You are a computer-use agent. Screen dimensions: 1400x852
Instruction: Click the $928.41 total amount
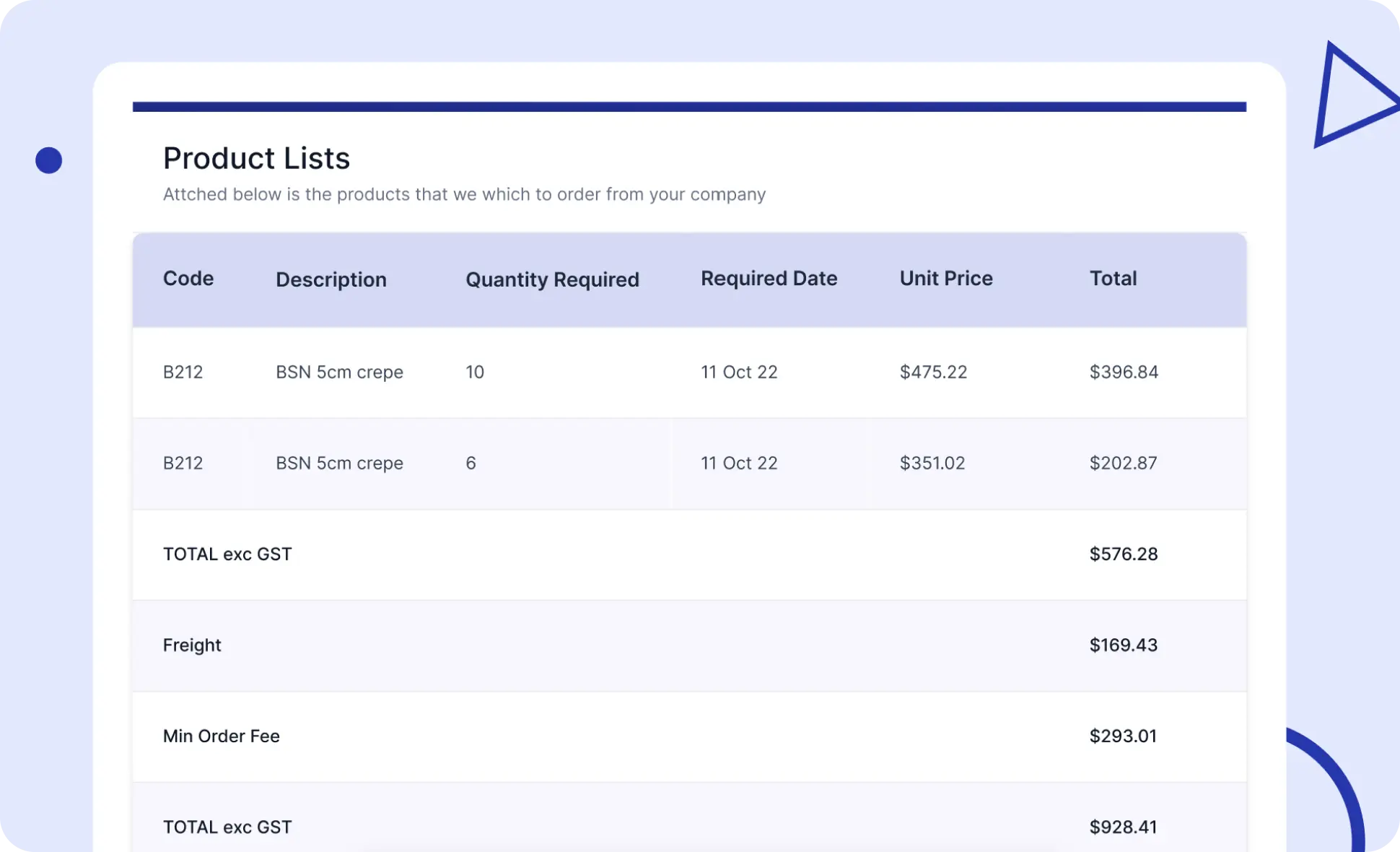tap(1123, 827)
